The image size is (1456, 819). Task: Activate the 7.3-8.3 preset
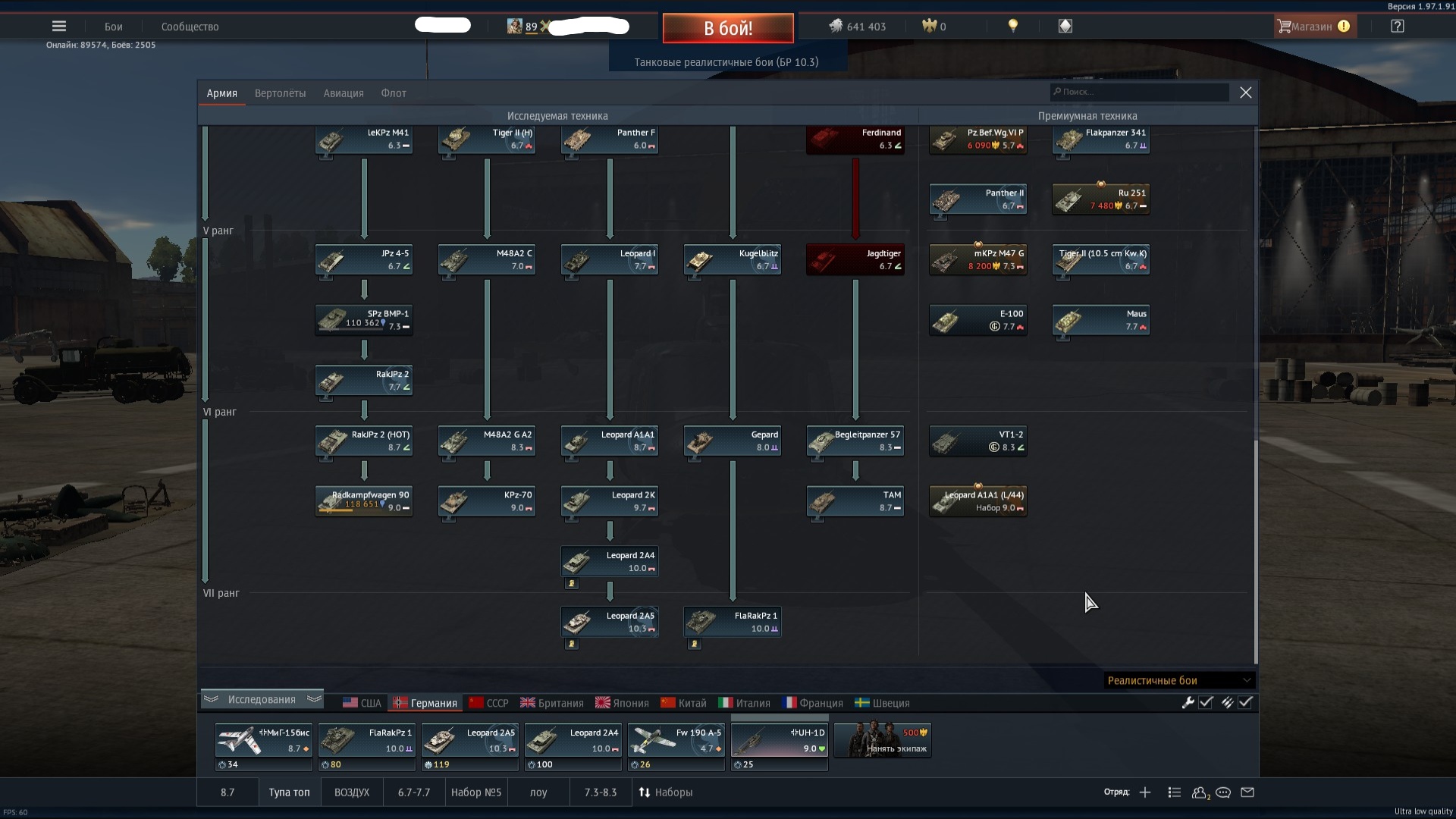point(601,792)
